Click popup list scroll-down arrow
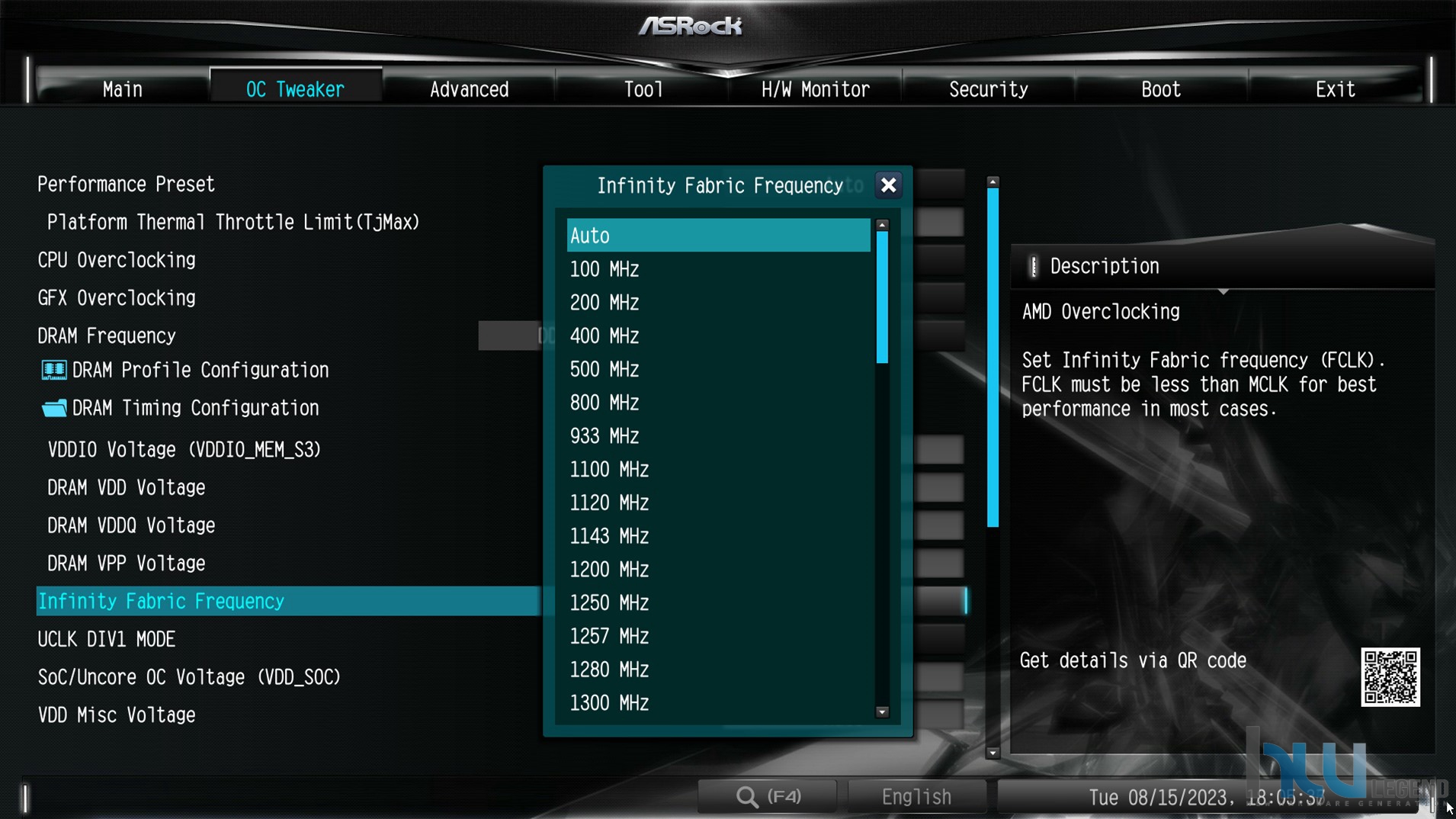This screenshot has width=1456, height=819. pos(882,712)
